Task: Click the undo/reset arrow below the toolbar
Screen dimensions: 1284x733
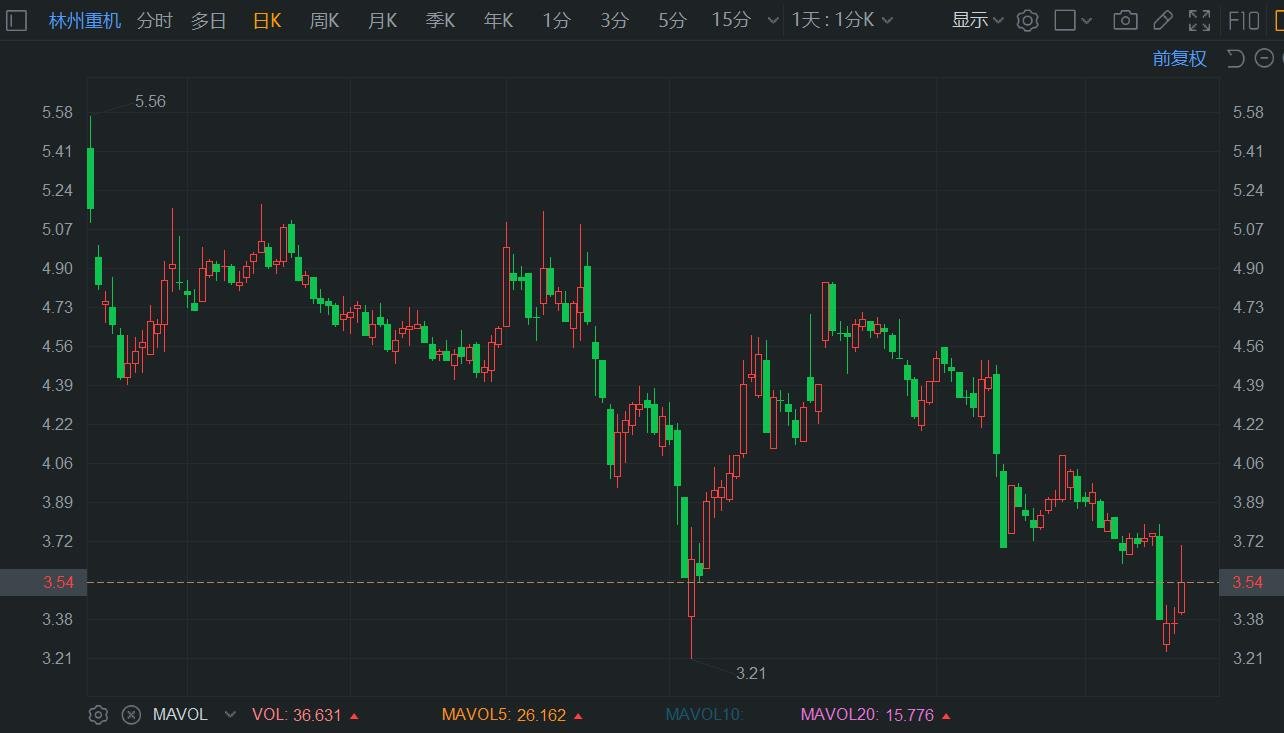Action: 1235,58
